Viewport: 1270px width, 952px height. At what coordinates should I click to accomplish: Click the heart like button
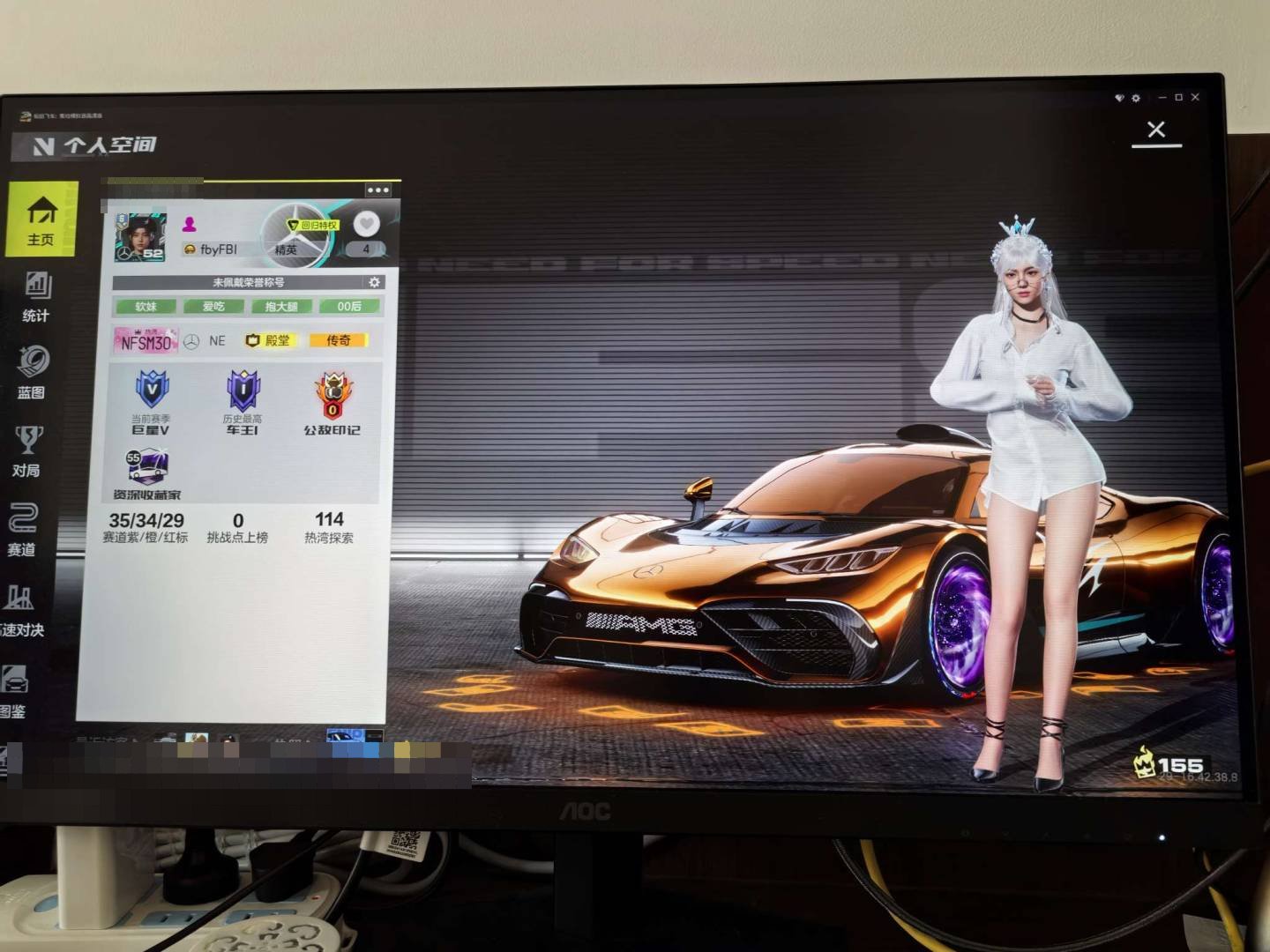tap(366, 225)
